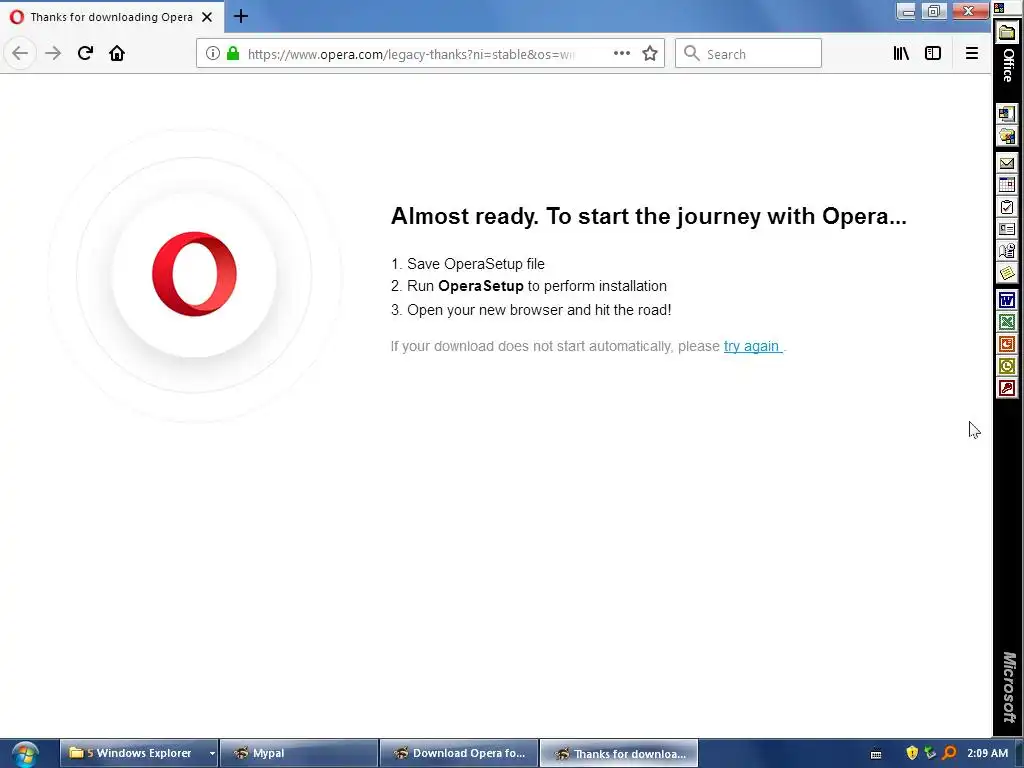Compose a New Message from Office bar
This screenshot has width=1024, height=768.
pyautogui.click(x=1007, y=163)
